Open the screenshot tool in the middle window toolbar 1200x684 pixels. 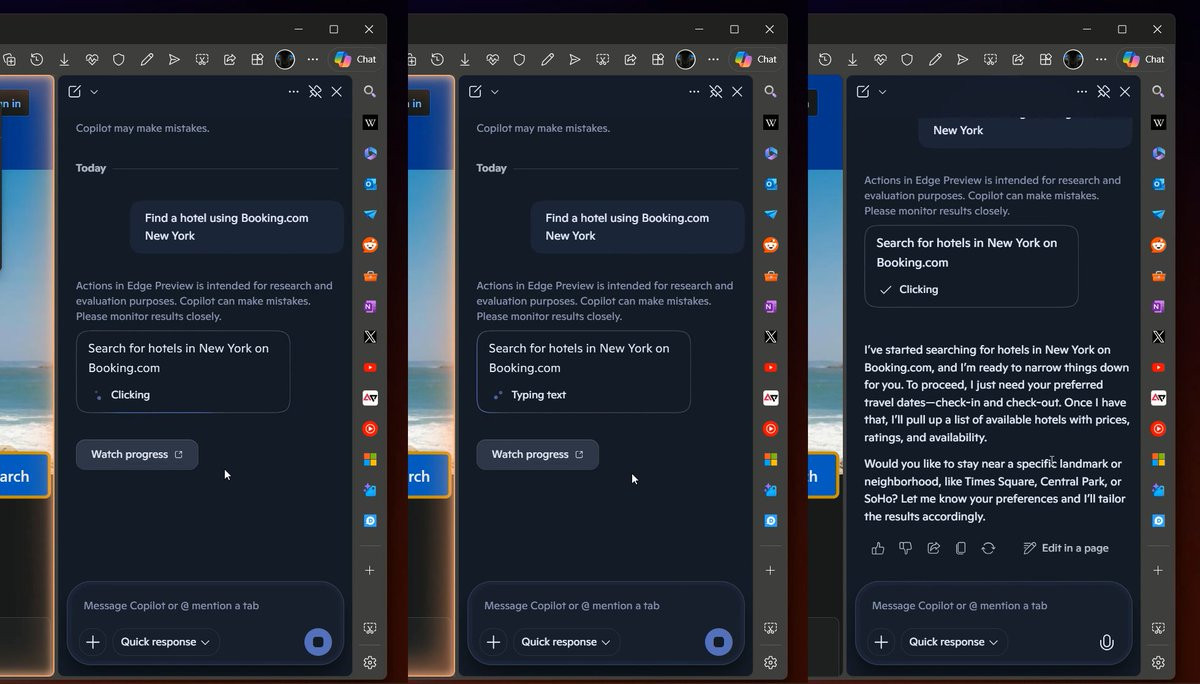602,60
